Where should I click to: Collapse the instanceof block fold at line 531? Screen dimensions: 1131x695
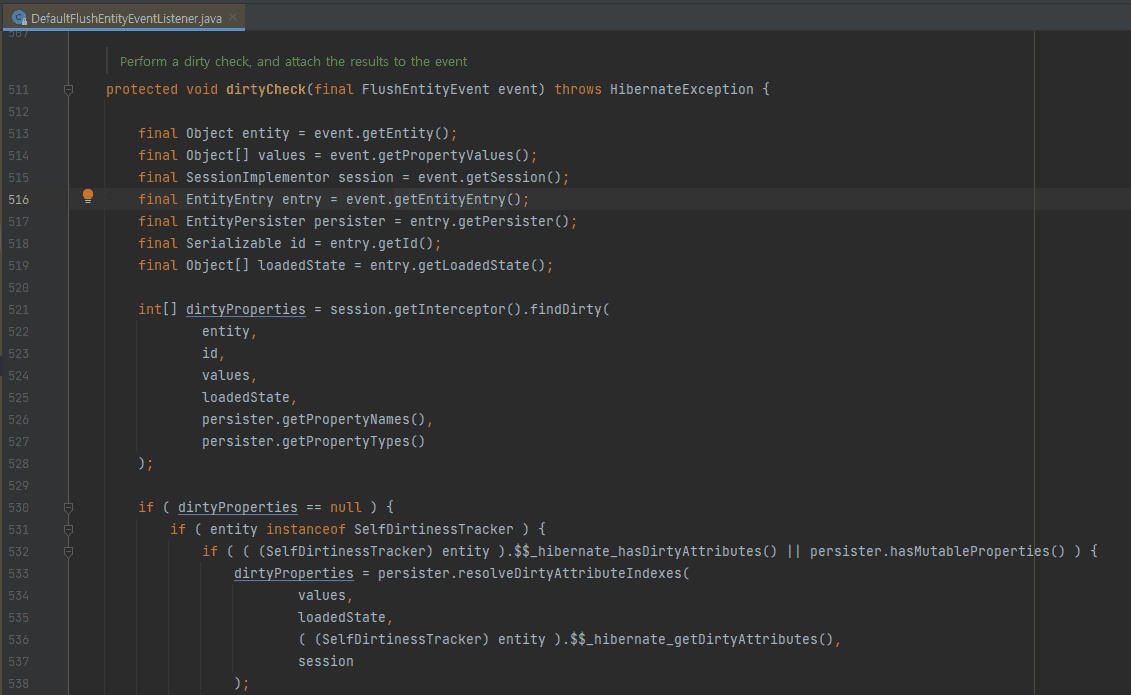click(69, 530)
